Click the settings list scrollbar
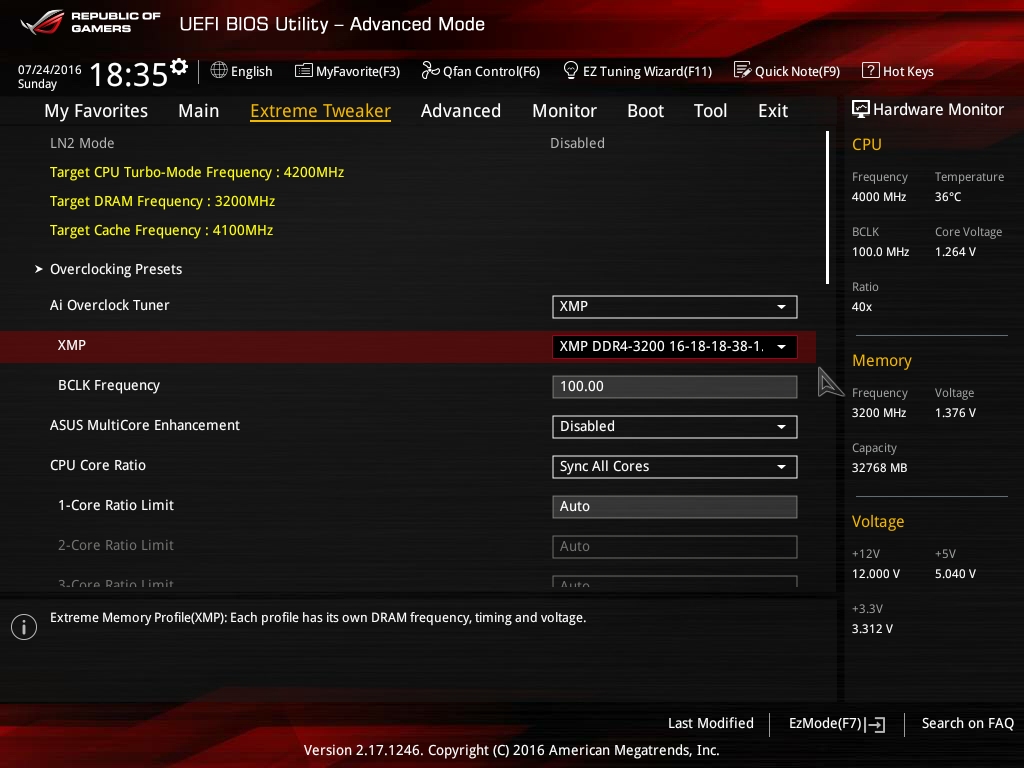The image size is (1024, 768). tap(827, 208)
